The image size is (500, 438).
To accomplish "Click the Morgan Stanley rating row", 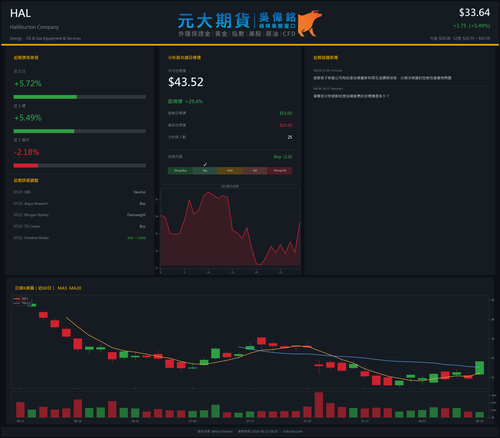I will click(x=80, y=215).
